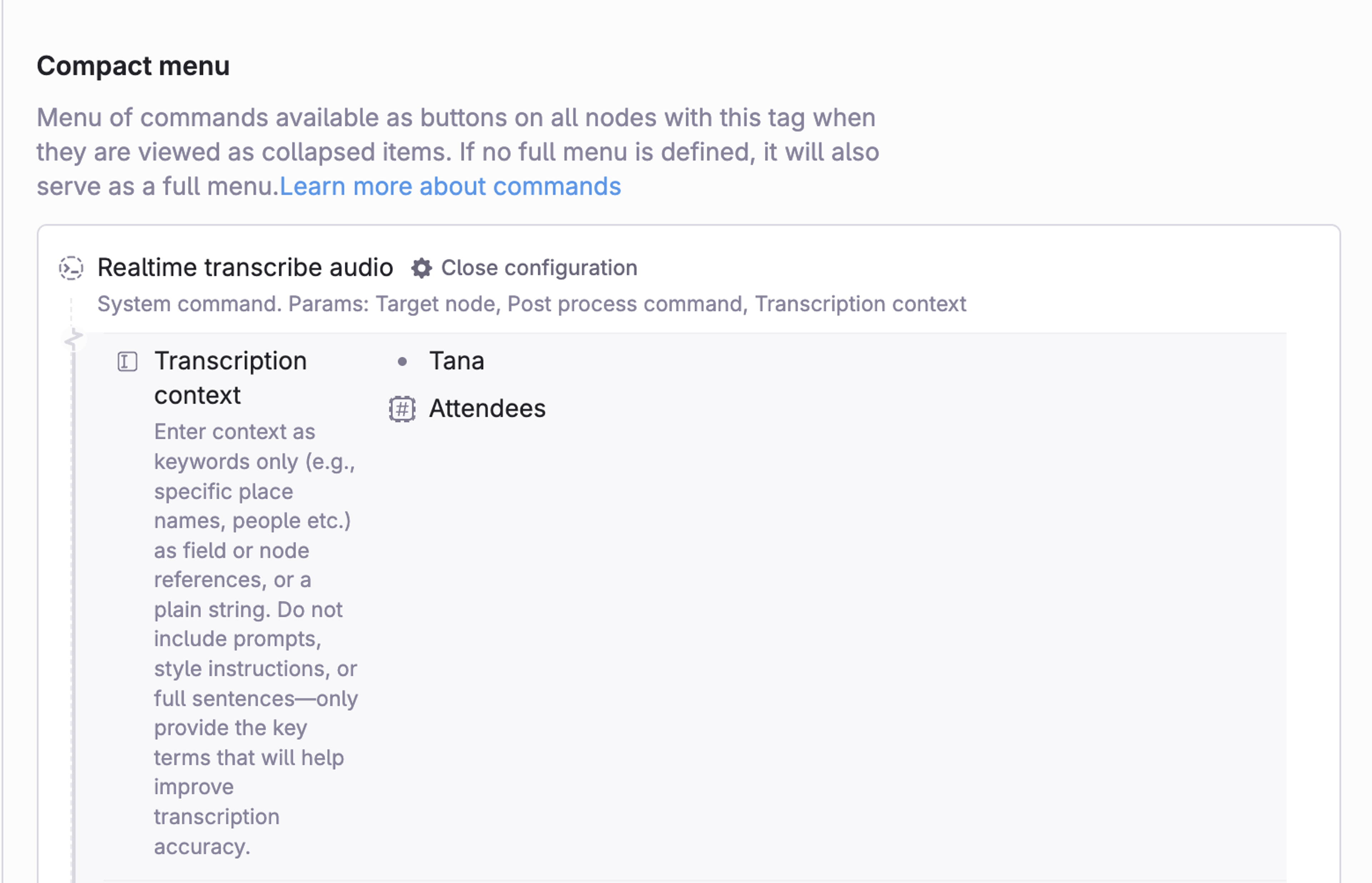Click the bullet point next to Tana

(402, 361)
